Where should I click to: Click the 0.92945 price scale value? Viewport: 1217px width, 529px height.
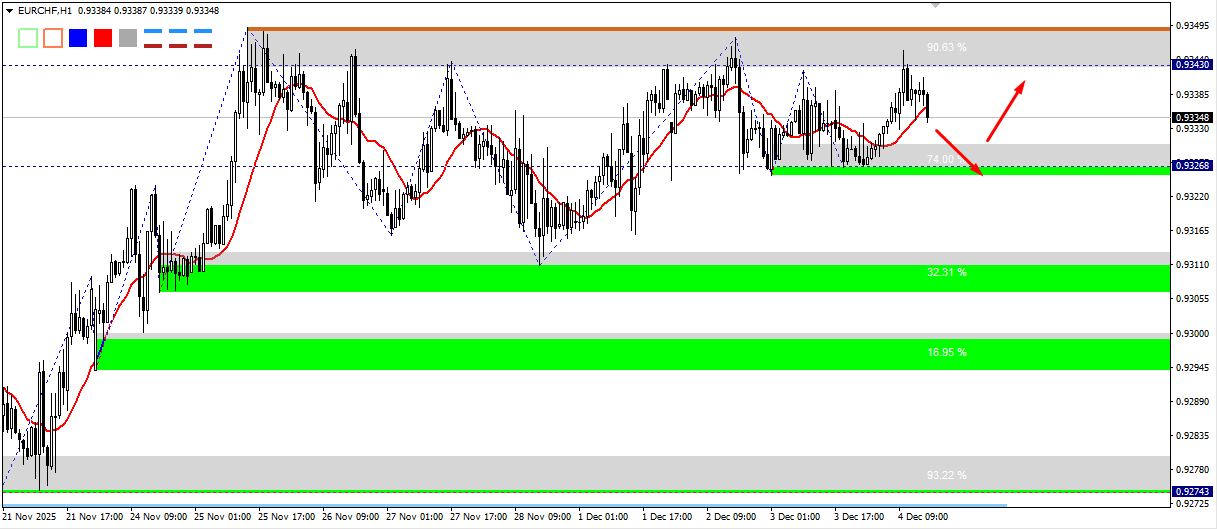1192,367
